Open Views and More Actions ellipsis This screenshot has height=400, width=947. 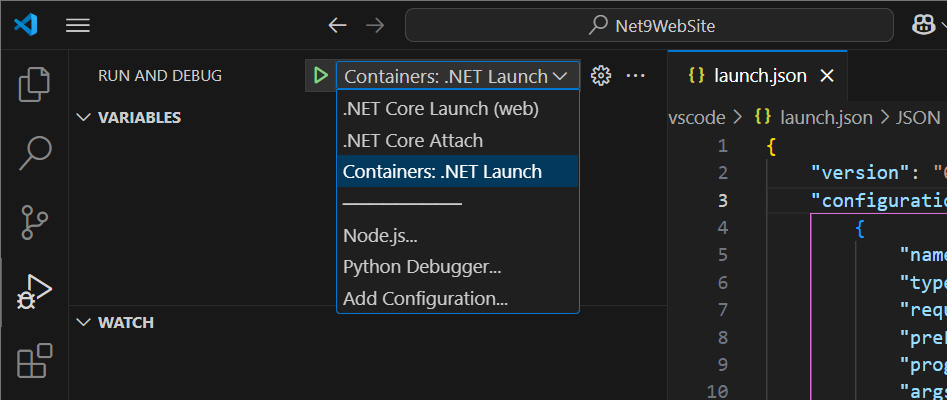[x=635, y=76]
